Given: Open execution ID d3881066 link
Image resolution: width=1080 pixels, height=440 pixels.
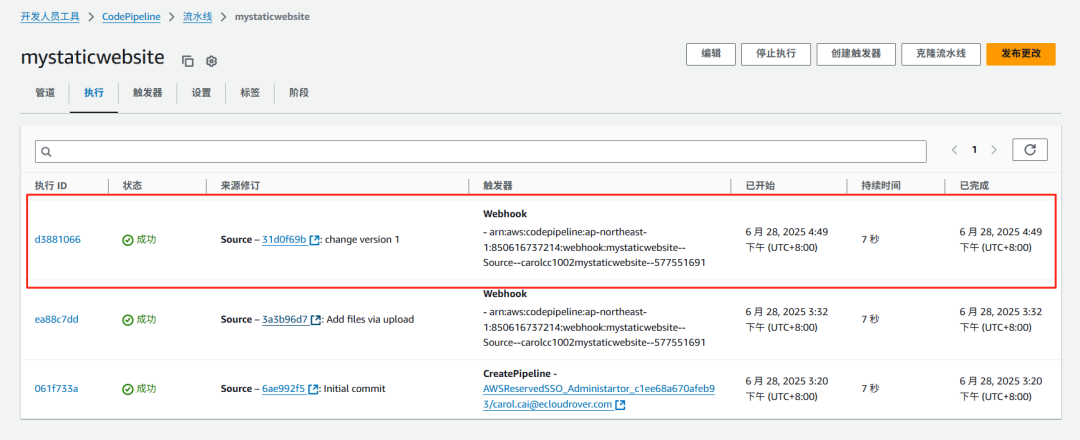Looking at the screenshot, I should click(58, 240).
